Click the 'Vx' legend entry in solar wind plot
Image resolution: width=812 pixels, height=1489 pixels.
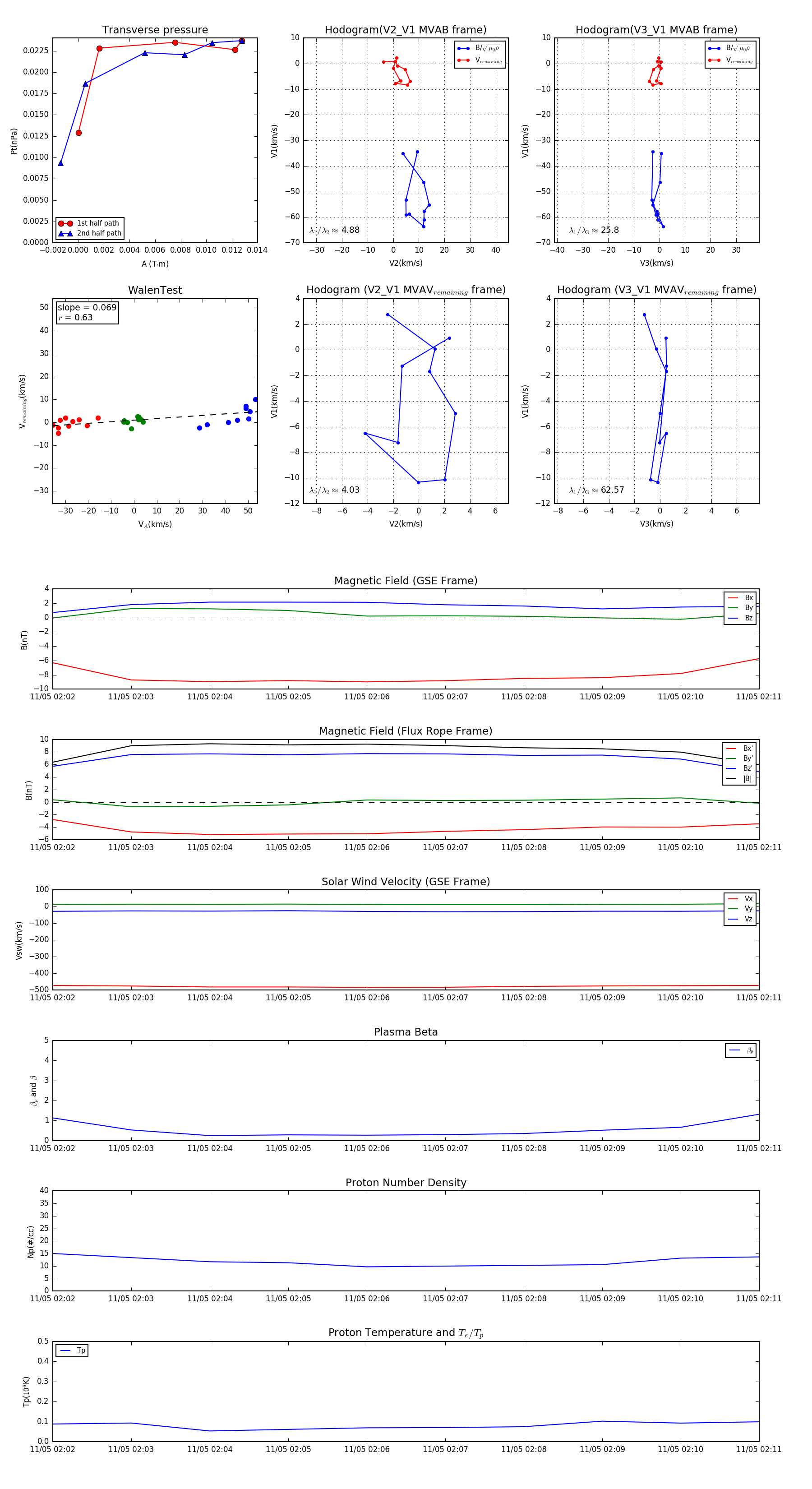tap(740, 899)
